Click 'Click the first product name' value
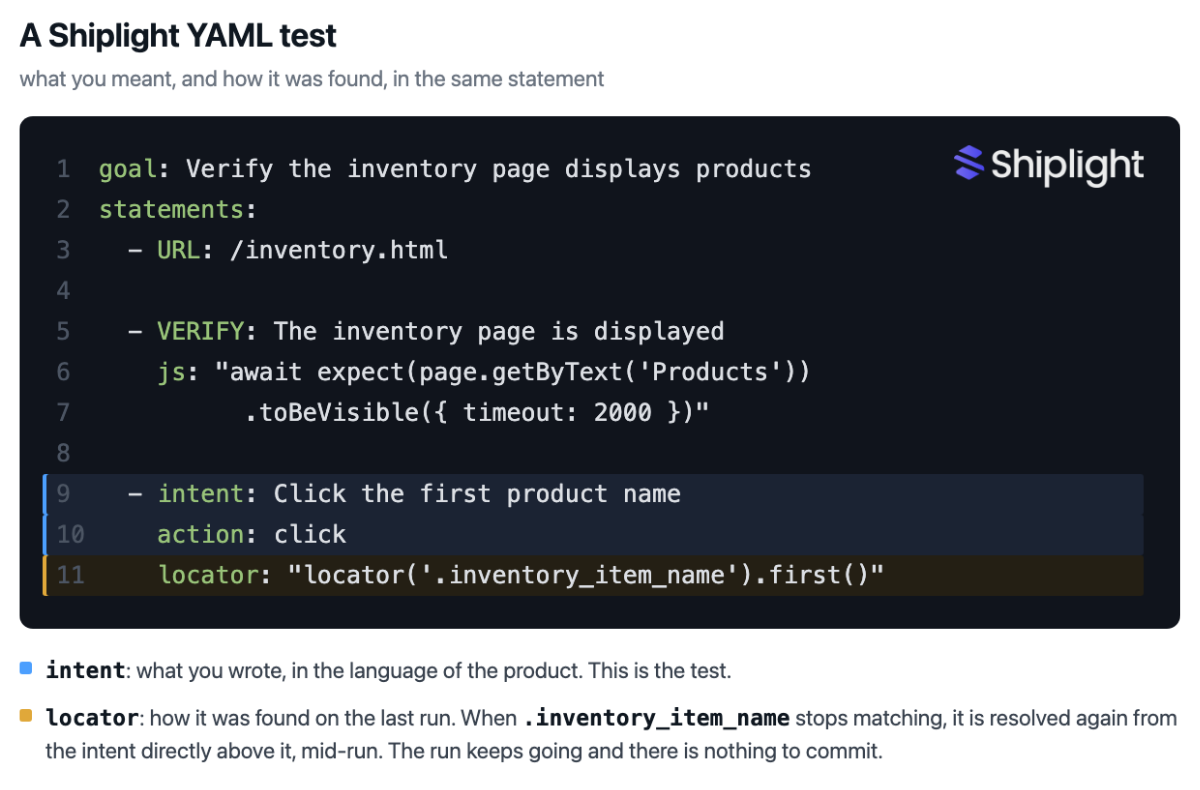Image resolution: width=1200 pixels, height=790 pixels. tap(477, 494)
